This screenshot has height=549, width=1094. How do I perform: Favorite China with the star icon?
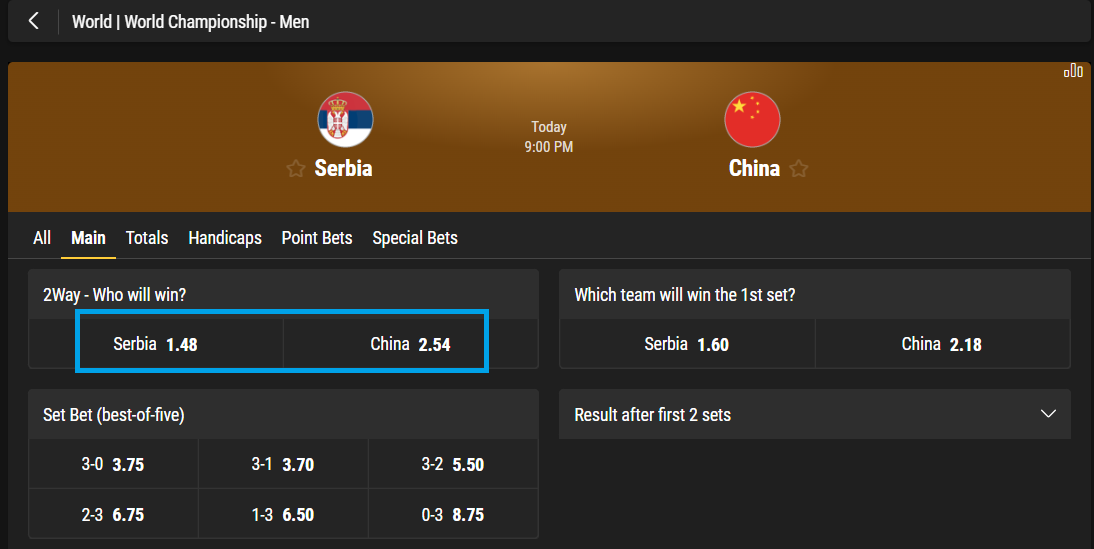(x=799, y=169)
